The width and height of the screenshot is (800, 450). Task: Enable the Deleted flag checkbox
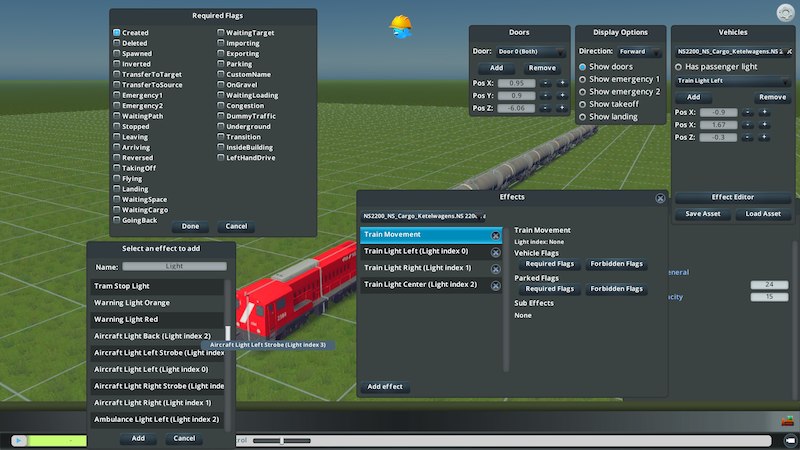pos(117,44)
